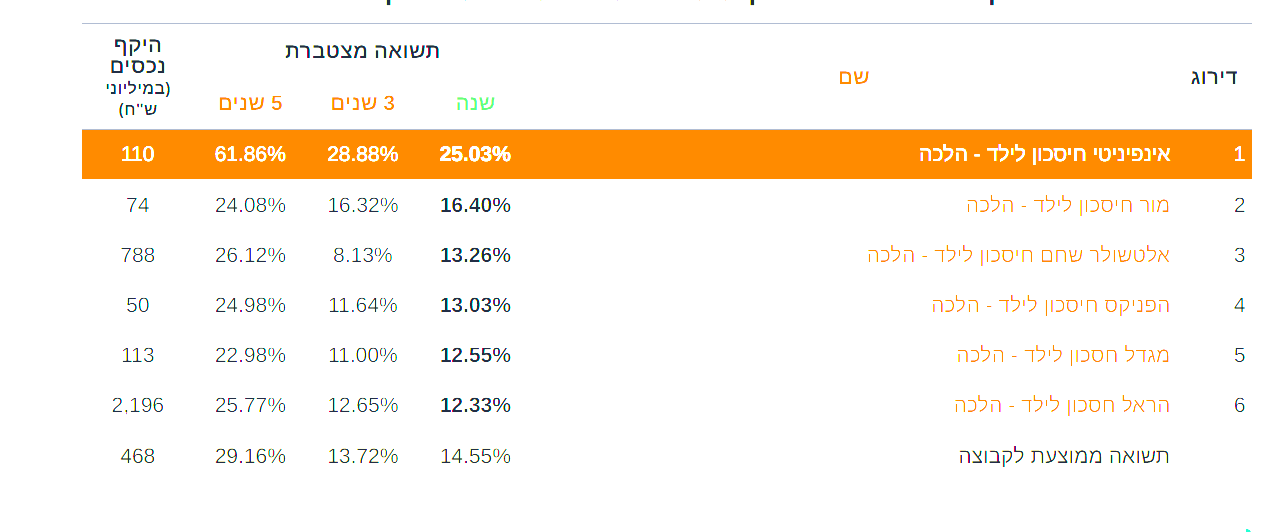Image resolution: width=1273 pixels, height=532 pixels.
Task: Click the תשואה מצטברת group header
Action: [x=362, y=51]
